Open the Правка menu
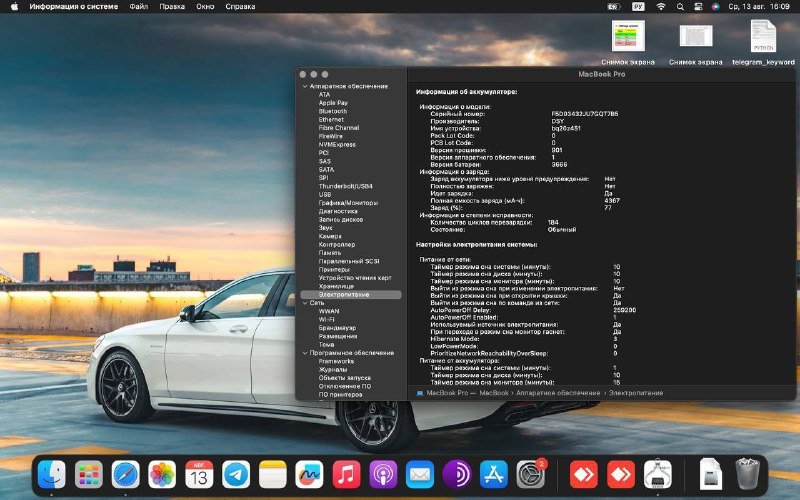Viewport: 800px width, 500px height. tap(172, 7)
